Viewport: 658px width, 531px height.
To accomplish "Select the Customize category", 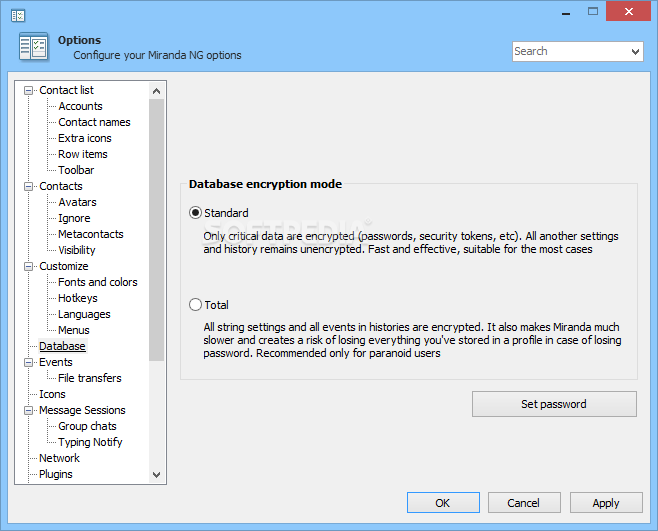I will pos(64,266).
